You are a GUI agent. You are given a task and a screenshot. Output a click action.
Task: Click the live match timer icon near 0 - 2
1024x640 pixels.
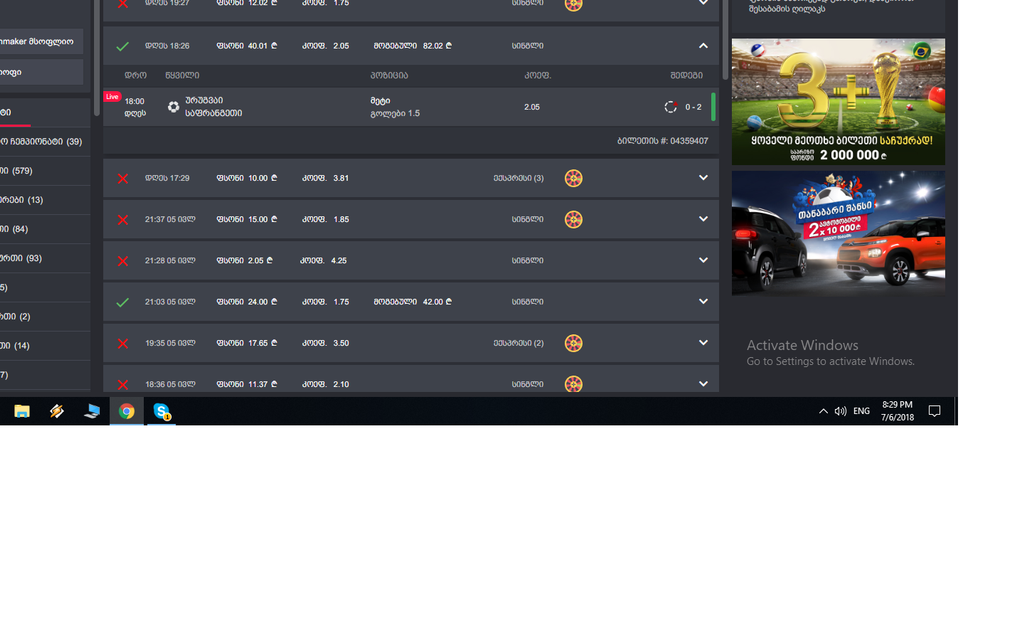coord(670,107)
